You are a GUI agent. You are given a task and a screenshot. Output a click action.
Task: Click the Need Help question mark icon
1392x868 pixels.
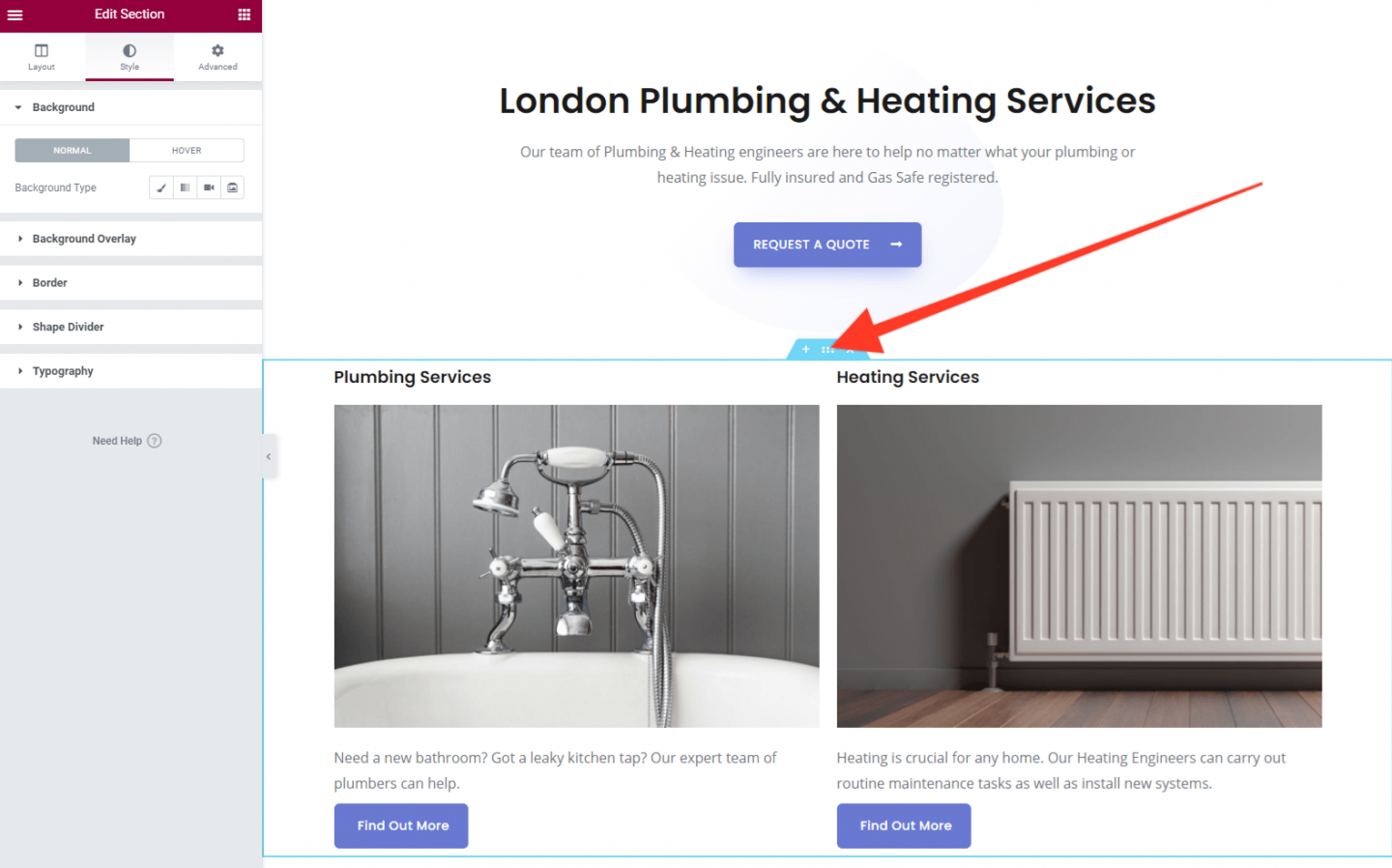[155, 441]
